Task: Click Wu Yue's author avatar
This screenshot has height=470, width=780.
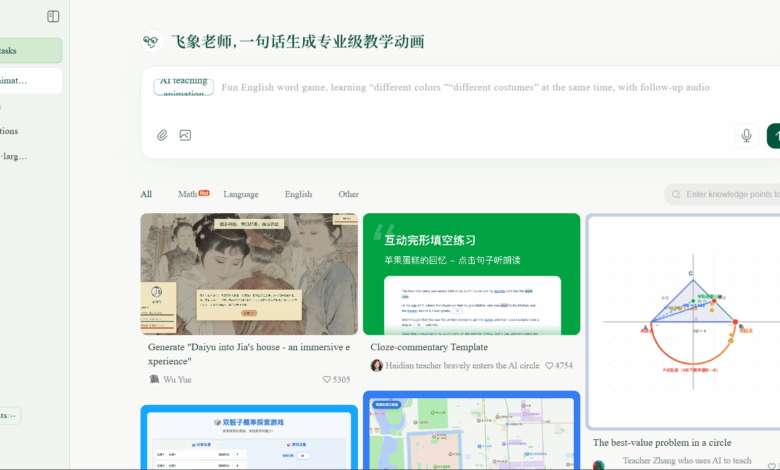Action: pos(154,380)
